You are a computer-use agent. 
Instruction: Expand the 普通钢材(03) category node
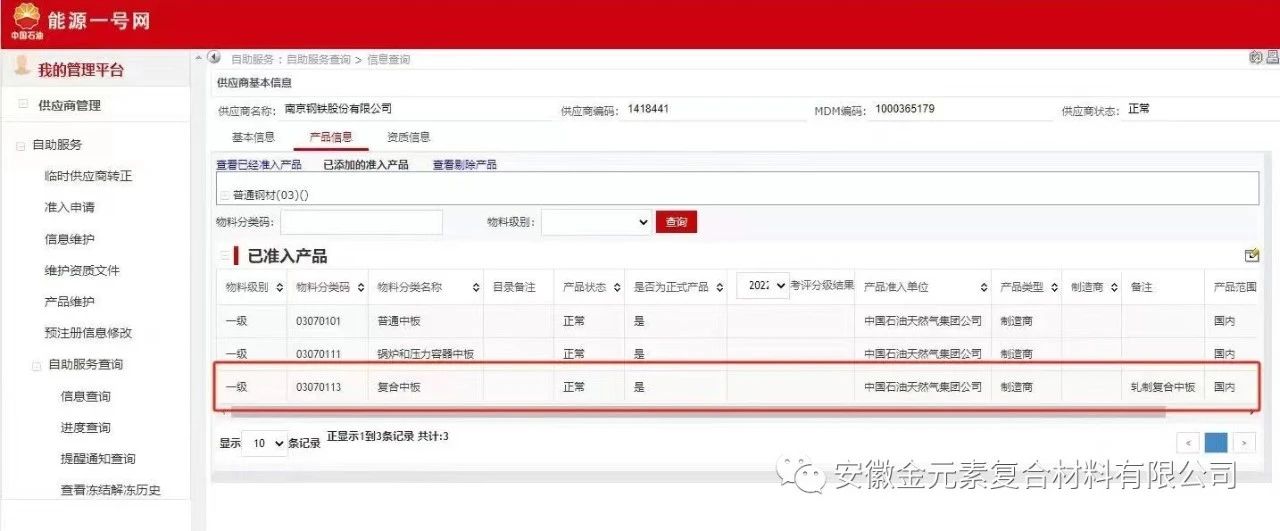pyautogui.click(x=224, y=196)
